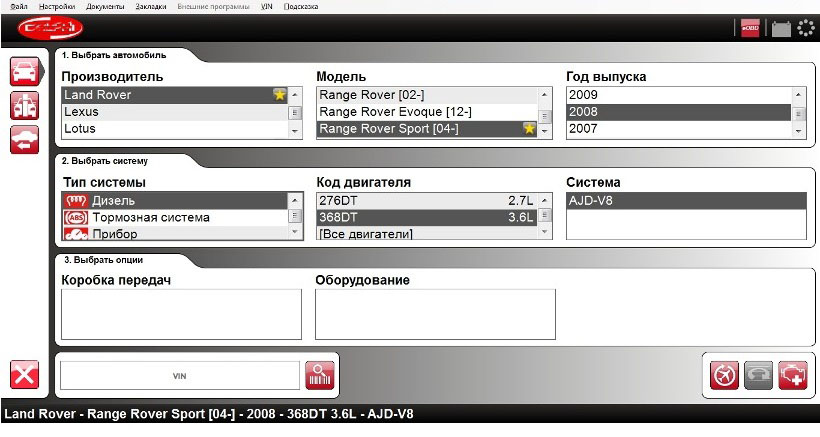Click the VIN barcode search icon
Image resolution: width=820 pixels, height=437 pixels.
(320, 375)
